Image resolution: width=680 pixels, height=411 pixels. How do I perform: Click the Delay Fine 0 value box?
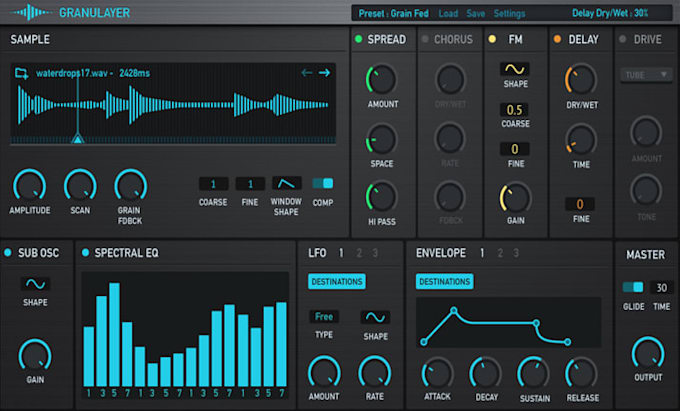click(x=580, y=204)
